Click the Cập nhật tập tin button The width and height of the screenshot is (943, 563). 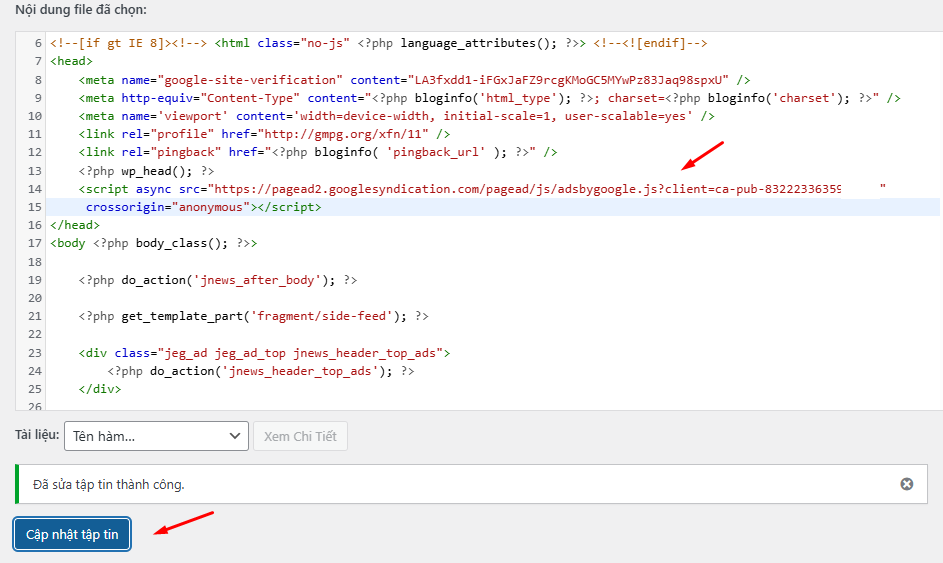pyautogui.click(x=72, y=534)
